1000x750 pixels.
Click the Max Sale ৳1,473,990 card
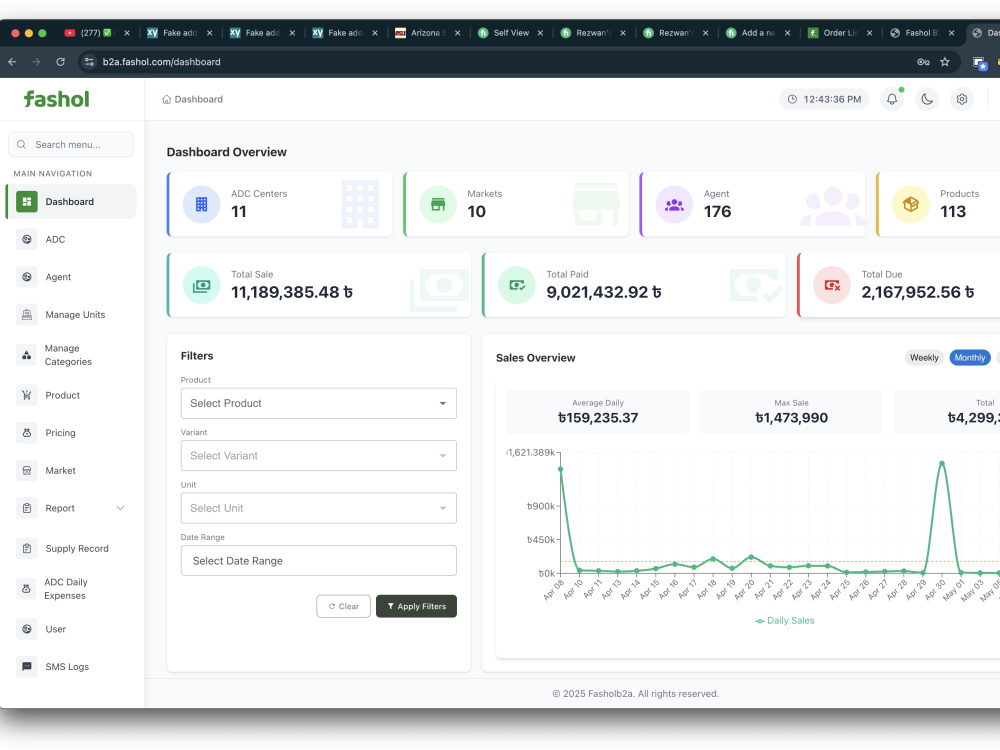click(791, 412)
